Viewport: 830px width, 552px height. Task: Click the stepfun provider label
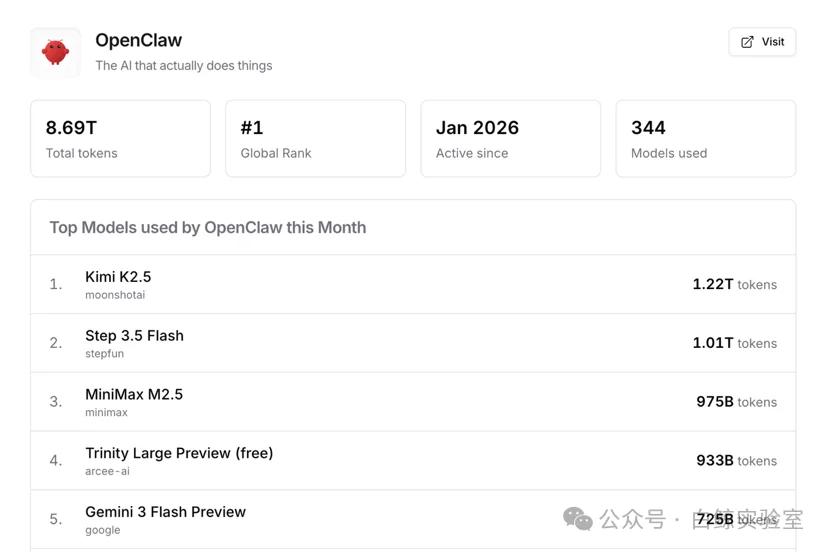pyautogui.click(x=106, y=354)
